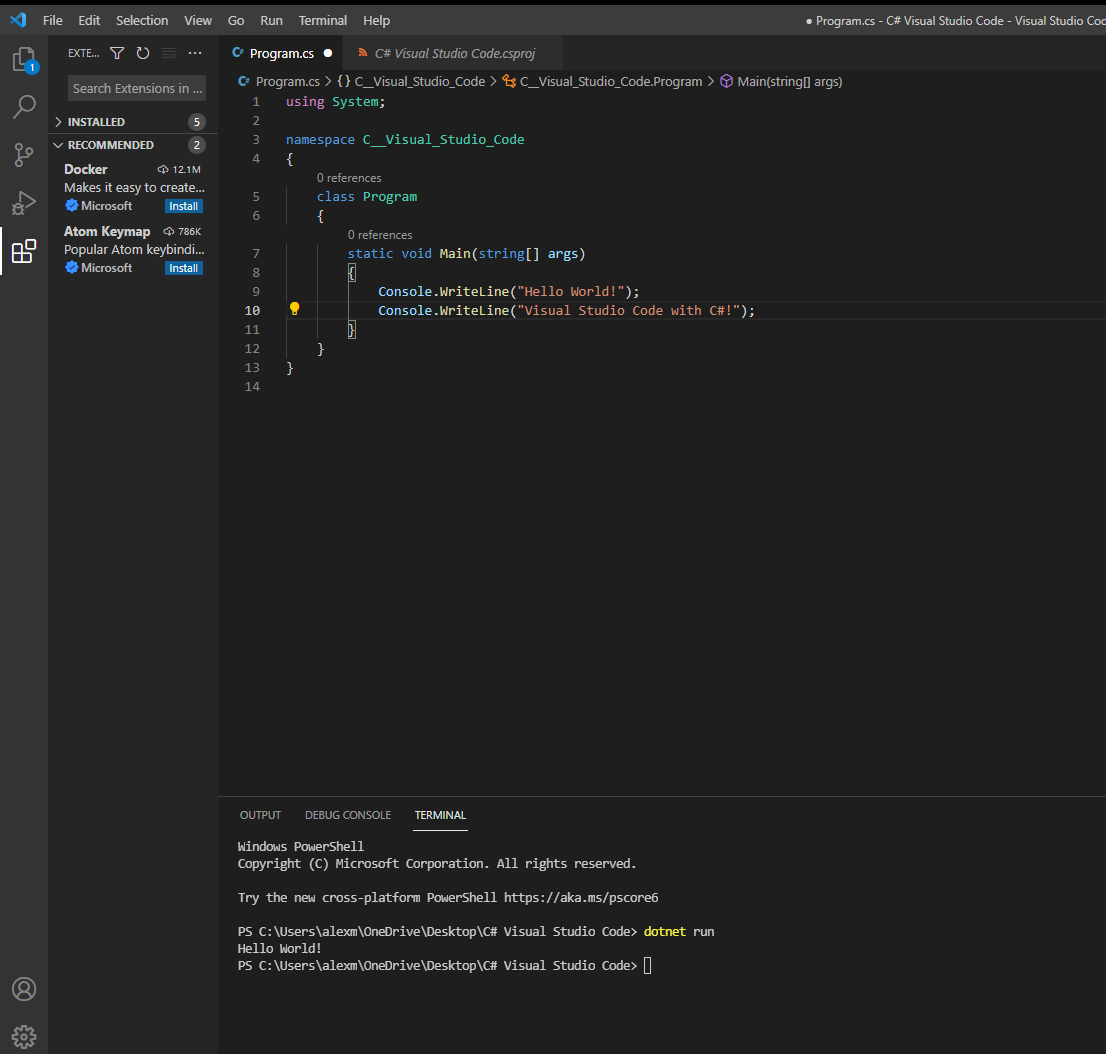
Task: Click the recommended extensions count badge 2
Action: 197,145
